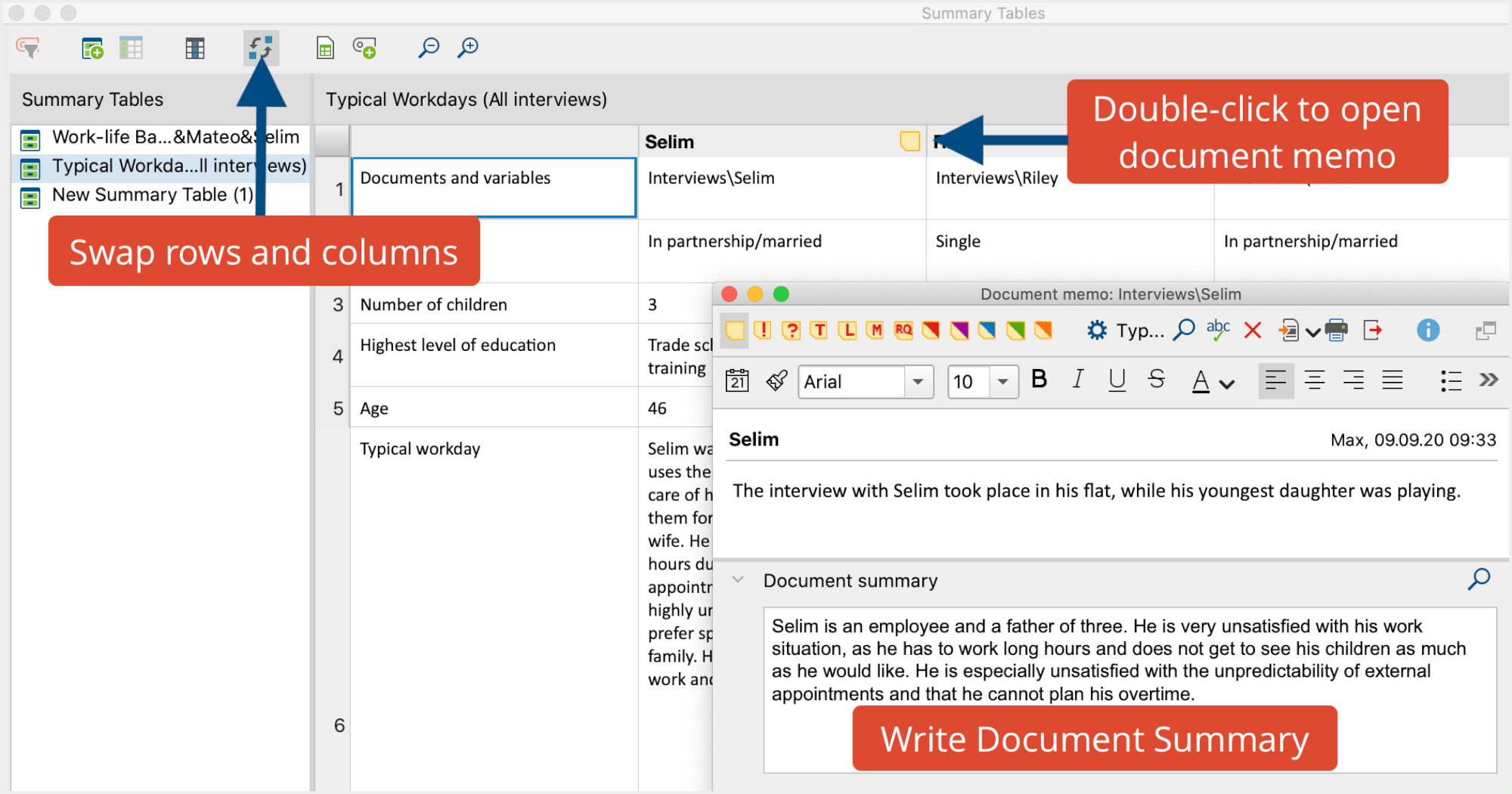
Task: Click the Highest level of education cell
Action: click(494, 355)
